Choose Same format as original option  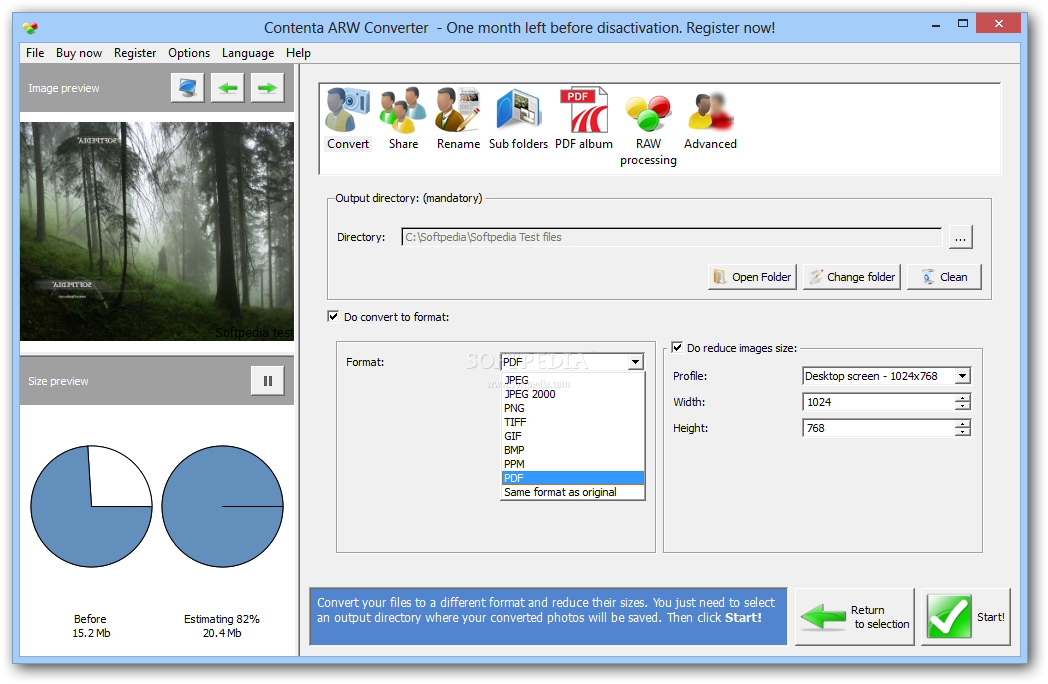pyautogui.click(x=573, y=492)
